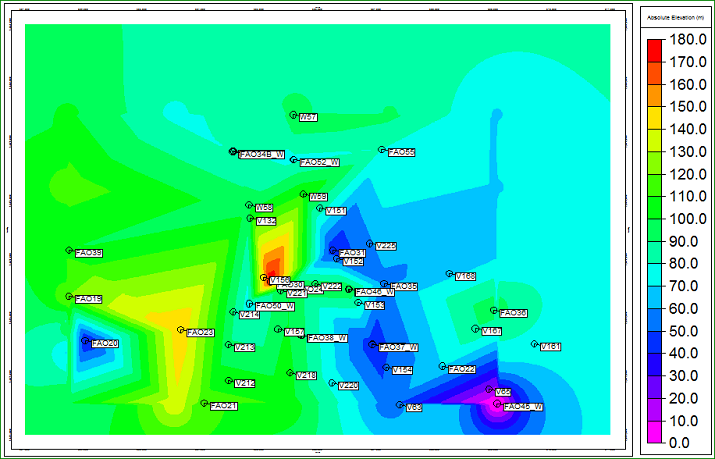The image size is (715, 459).
Task: Pick the W59 well marker symbol
Action: [x=303, y=194]
